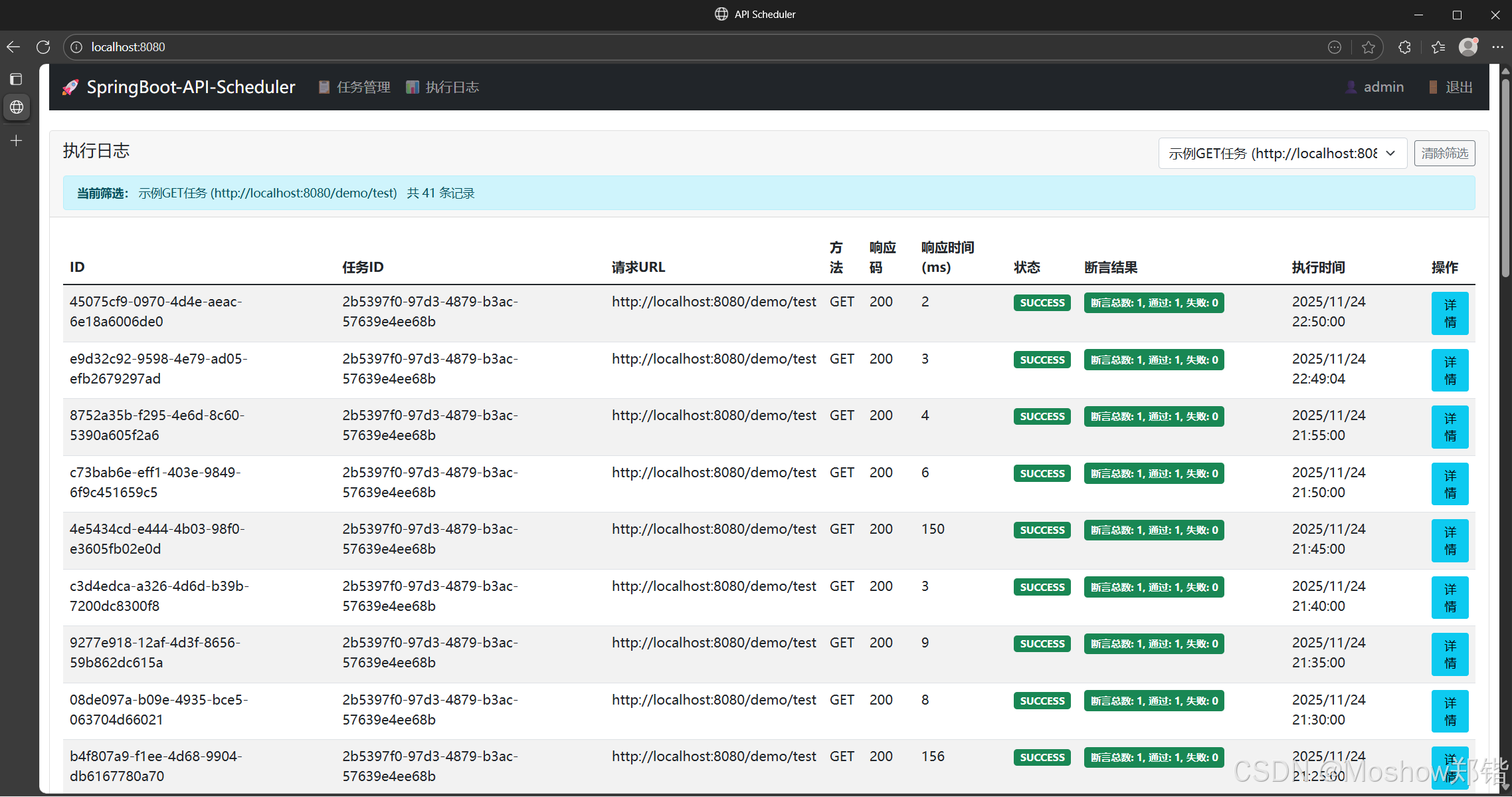The width and height of the screenshot is (1512, 797).
Task: Click the browser profile avatar icon
Action: click(x=1467, y=47)
